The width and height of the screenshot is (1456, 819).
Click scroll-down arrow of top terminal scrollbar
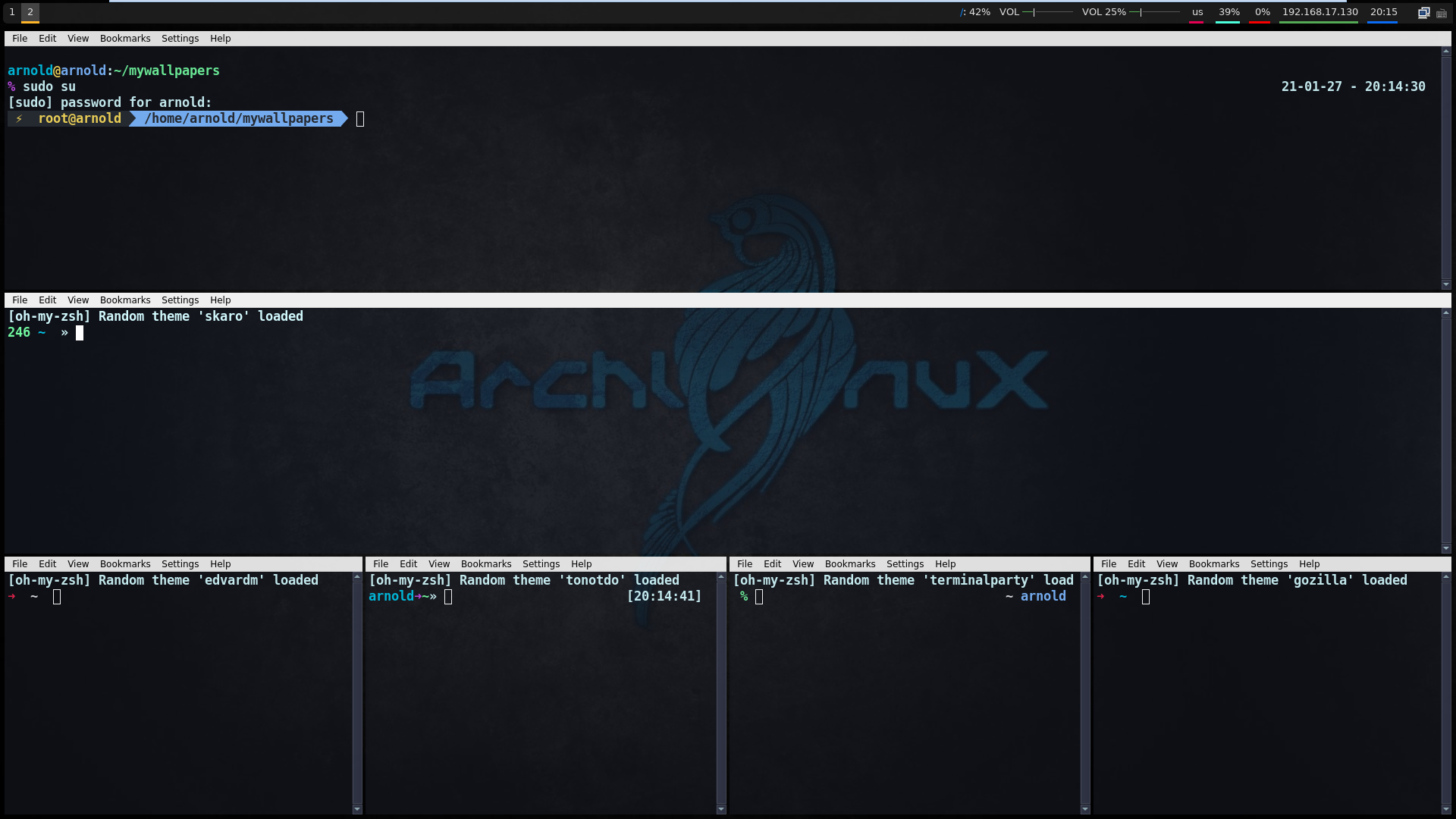[x=1446, y=284]
